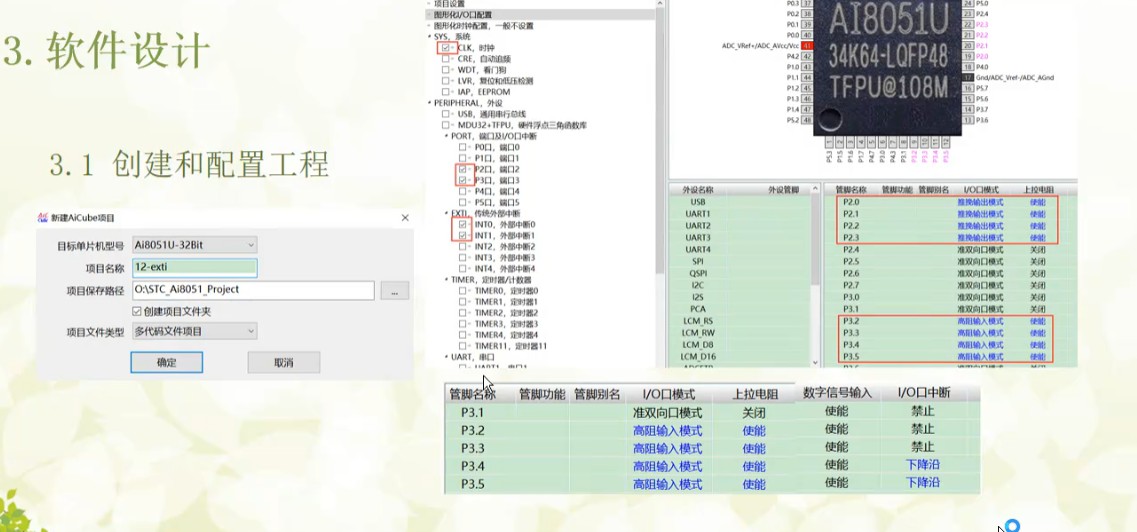Toggle the 创建项目文件夹 checkbox

pyautogui.click(x=138, y=311)
